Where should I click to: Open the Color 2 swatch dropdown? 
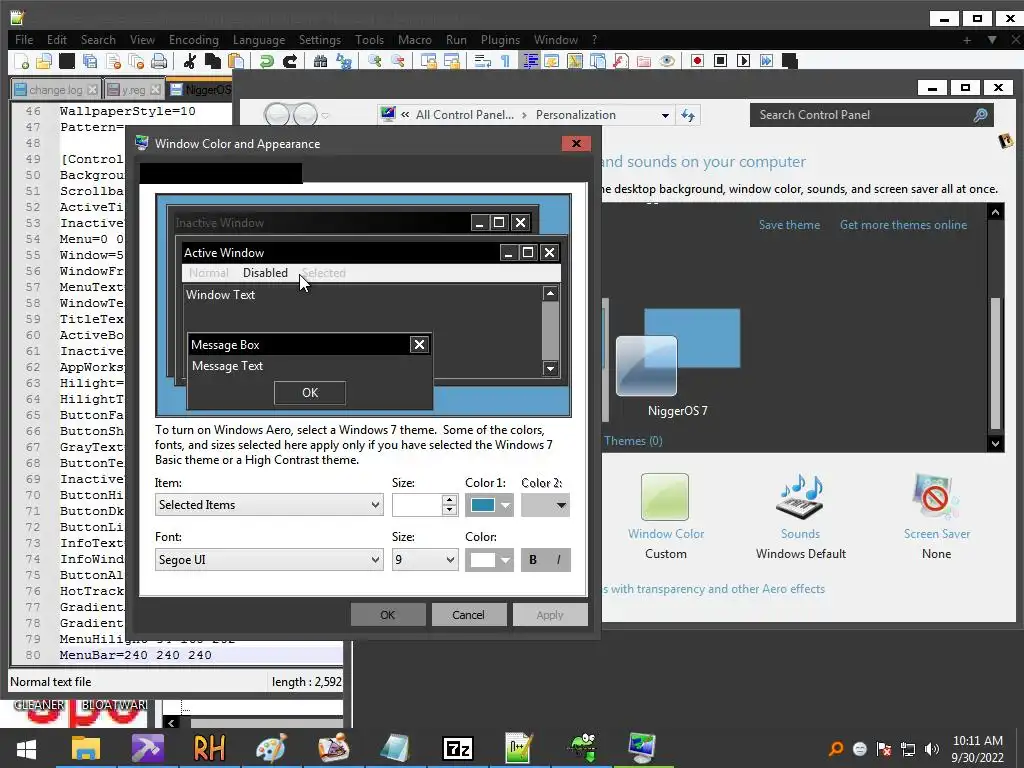coord(545,505)
